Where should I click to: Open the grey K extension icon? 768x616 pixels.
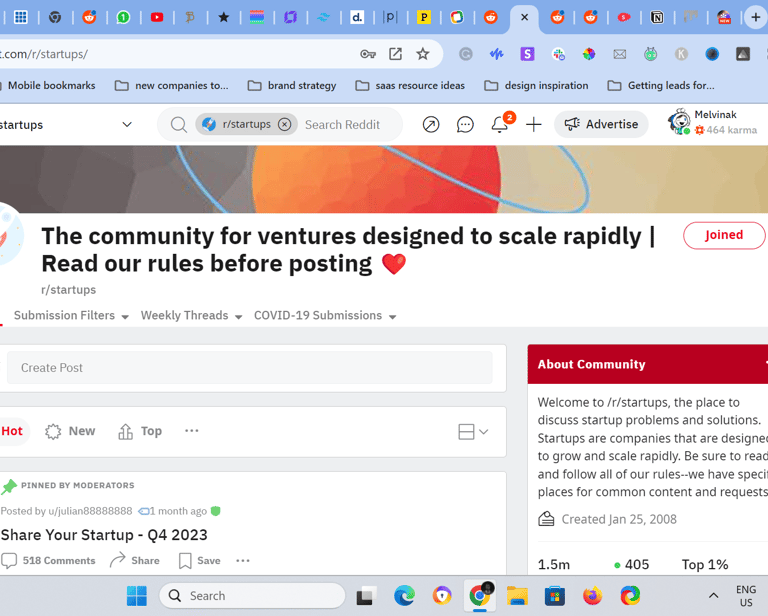[x=681, y=54]
